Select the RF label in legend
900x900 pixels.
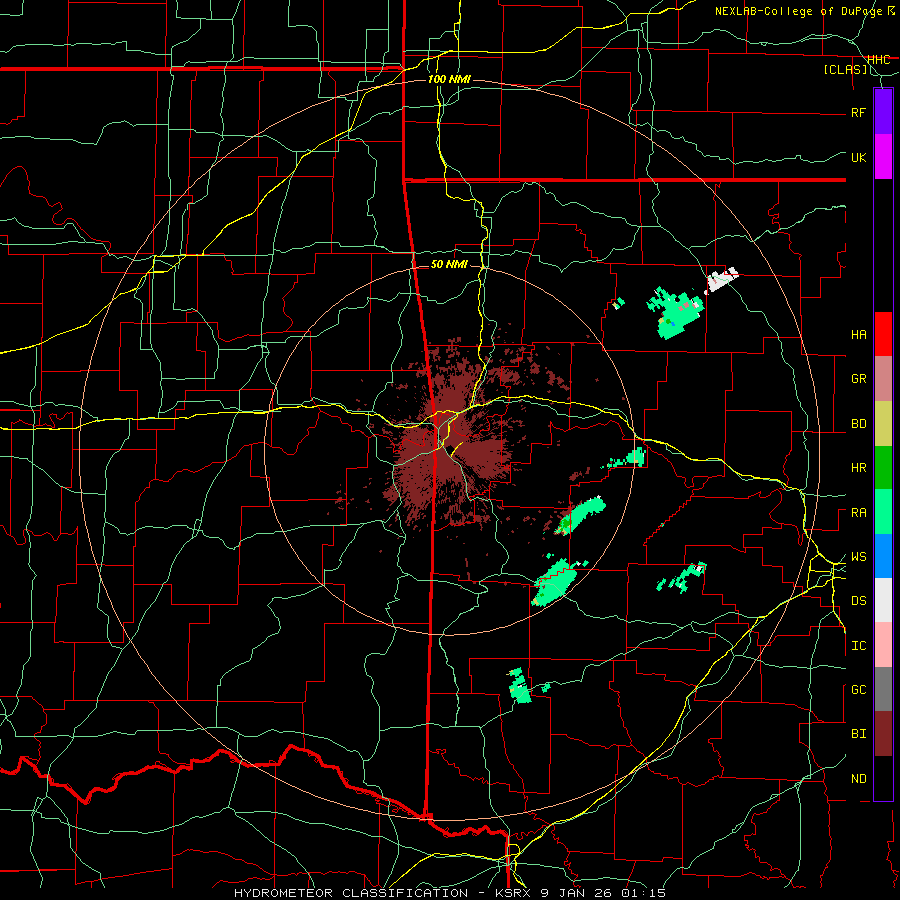(x=858, y=112)
